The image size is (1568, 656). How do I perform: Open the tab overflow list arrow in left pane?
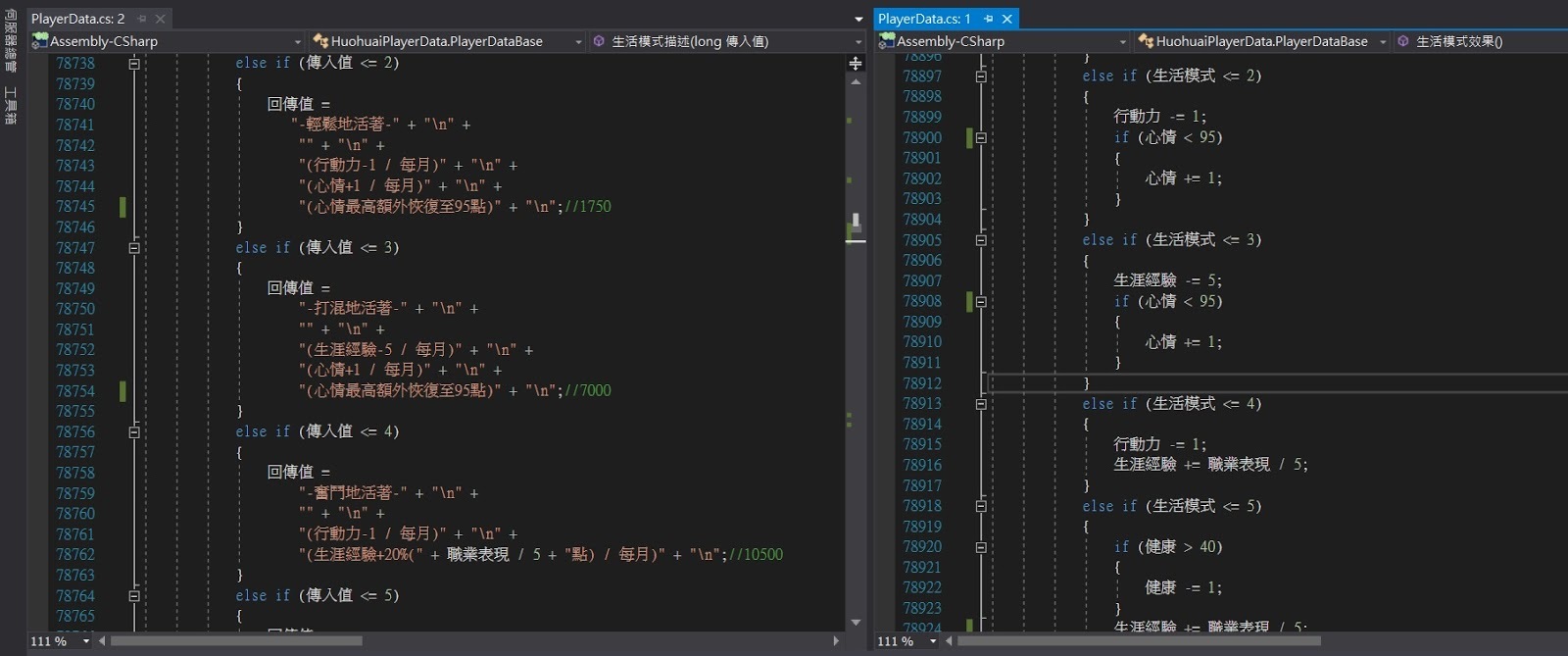[x=858, y=19]
